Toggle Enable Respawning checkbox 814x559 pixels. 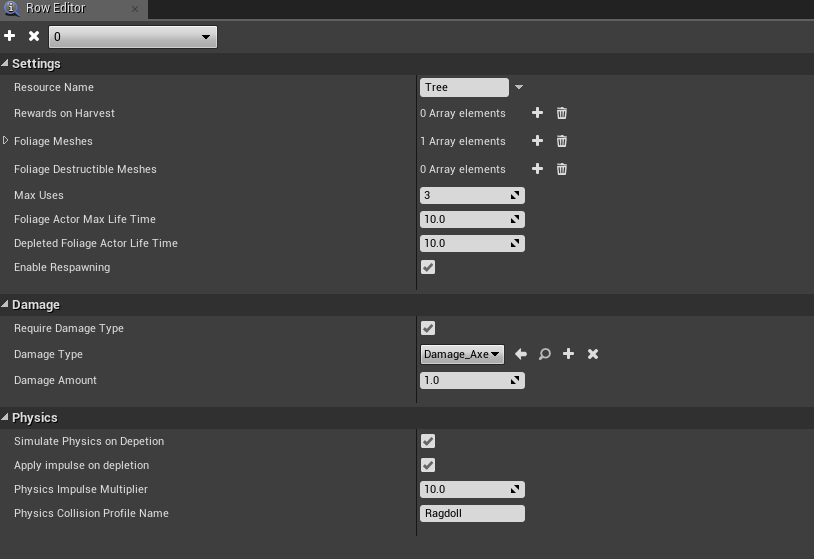[x=428, y=267]
